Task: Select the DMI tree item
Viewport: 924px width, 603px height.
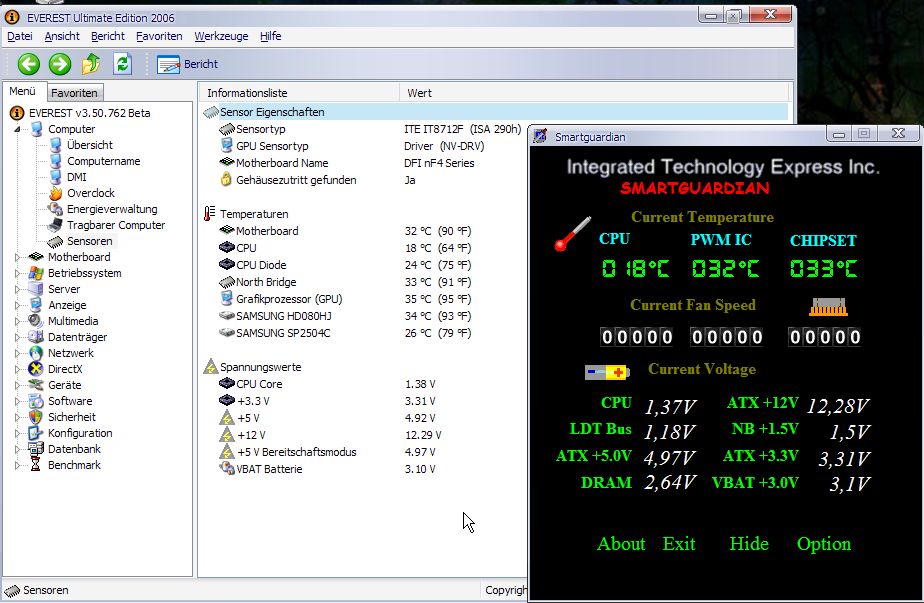Action: pyautogui.click(x=77, y=177)
